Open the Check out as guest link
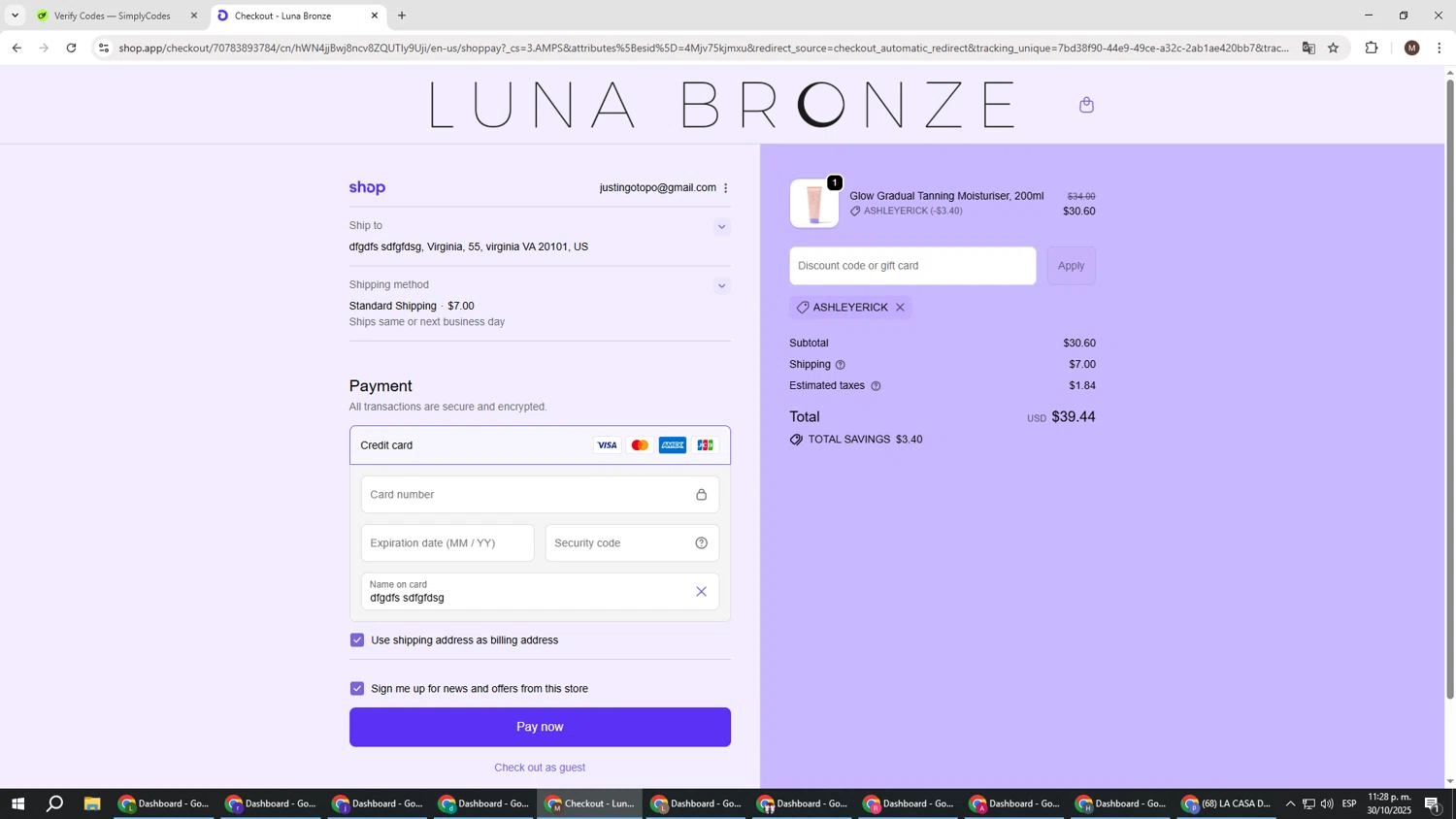This screenshot has height=819, width=1456. 540,768
